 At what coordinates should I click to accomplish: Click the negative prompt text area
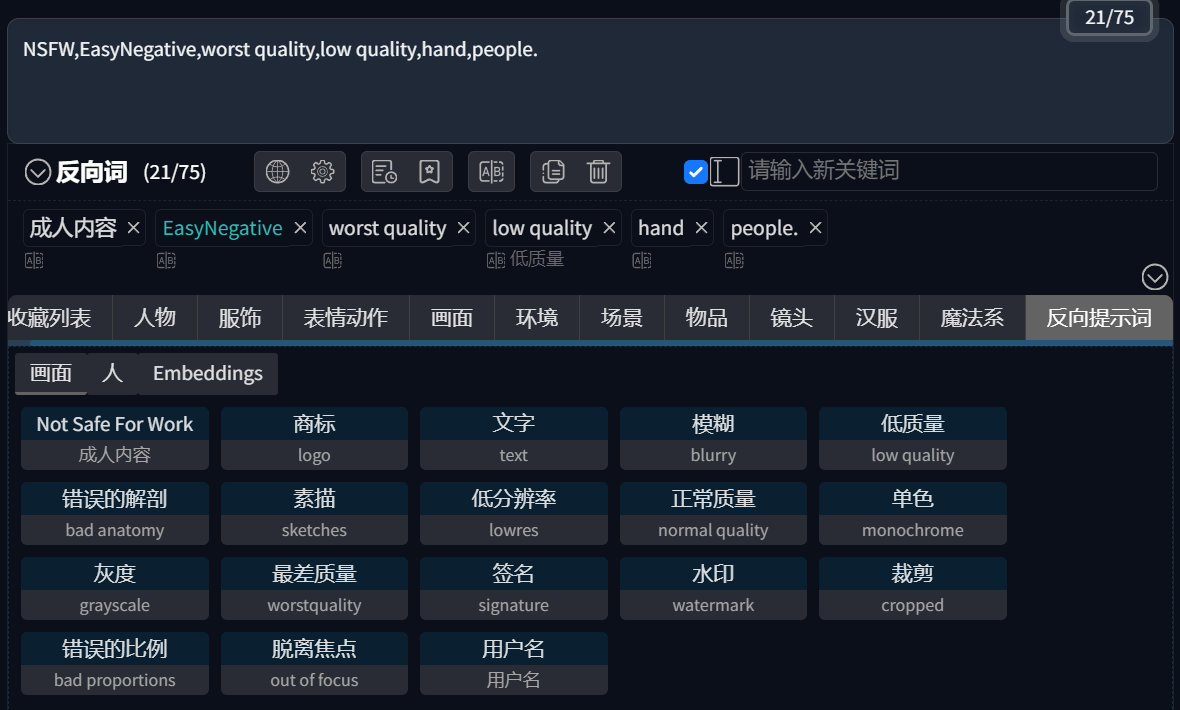(590, 81)
